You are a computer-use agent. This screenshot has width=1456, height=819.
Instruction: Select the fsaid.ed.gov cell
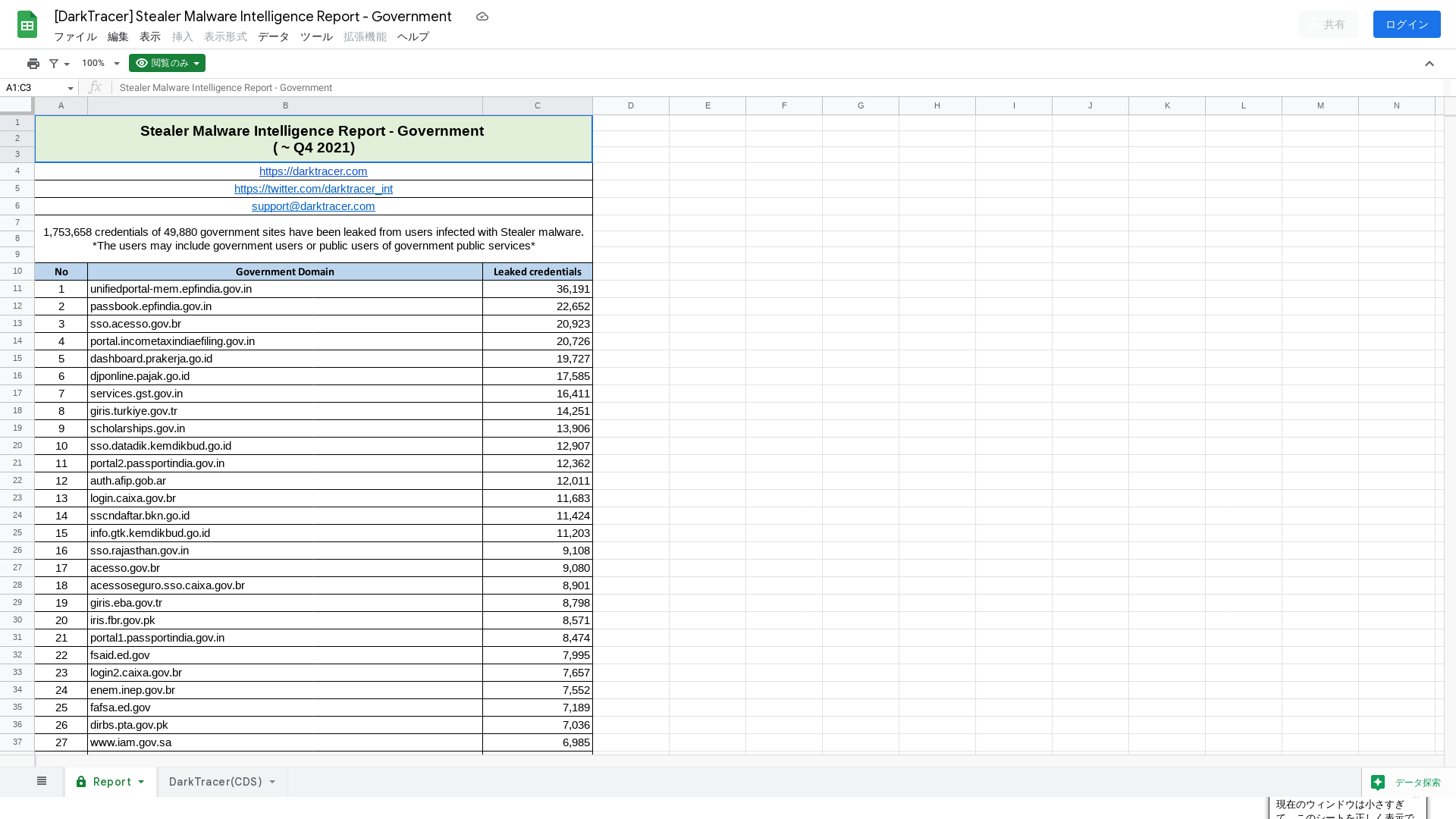(285, 655)
